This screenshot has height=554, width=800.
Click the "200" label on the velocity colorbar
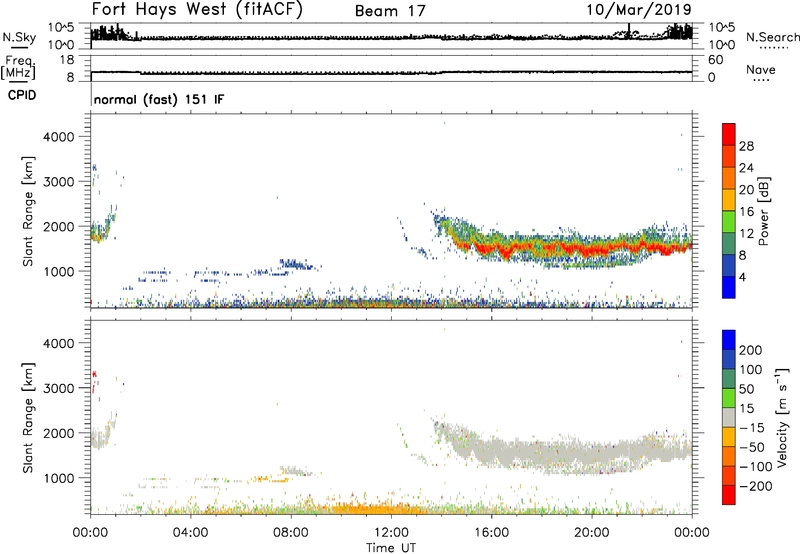point(751,350)
